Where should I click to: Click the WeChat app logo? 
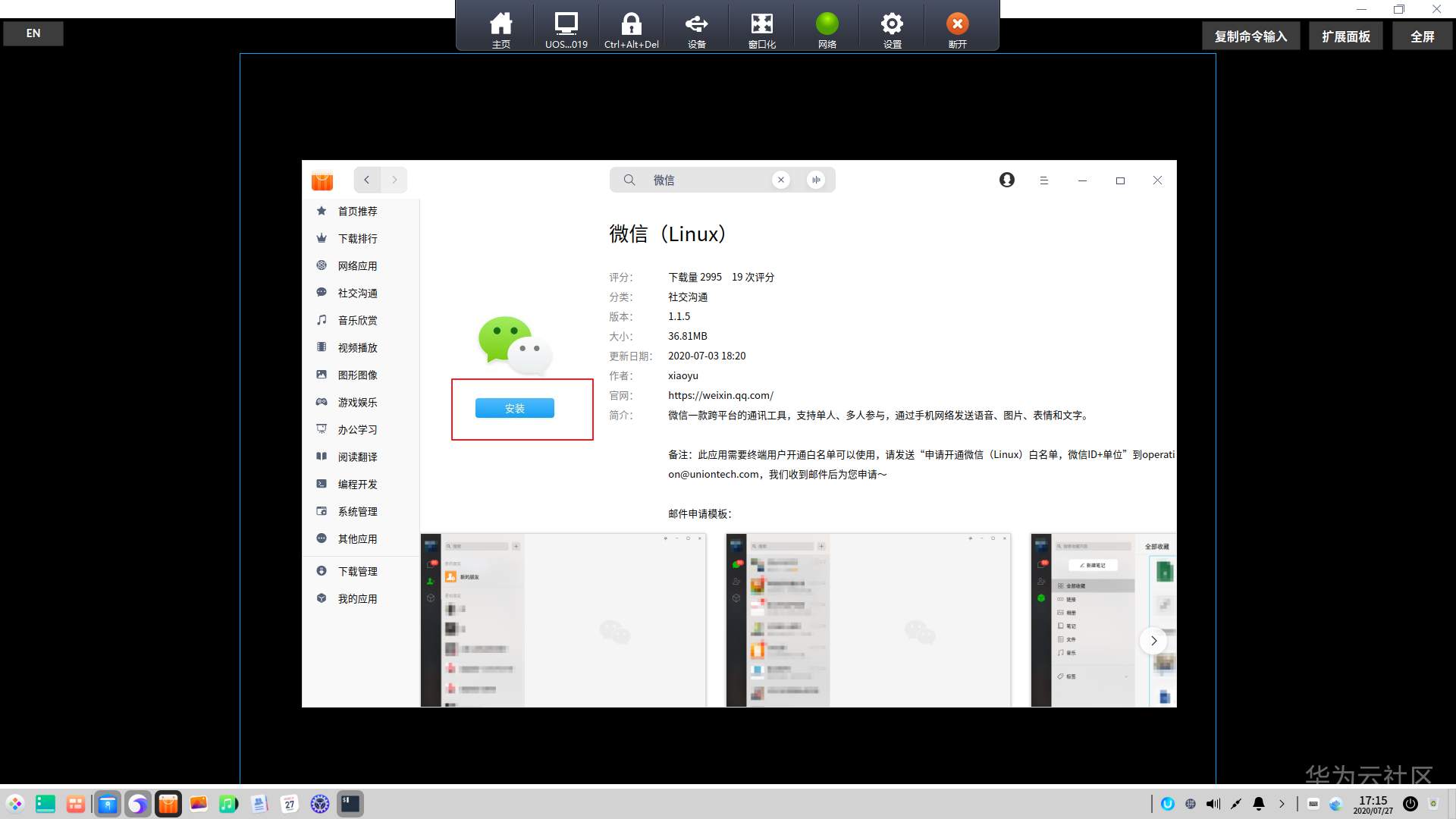(515, 346)
